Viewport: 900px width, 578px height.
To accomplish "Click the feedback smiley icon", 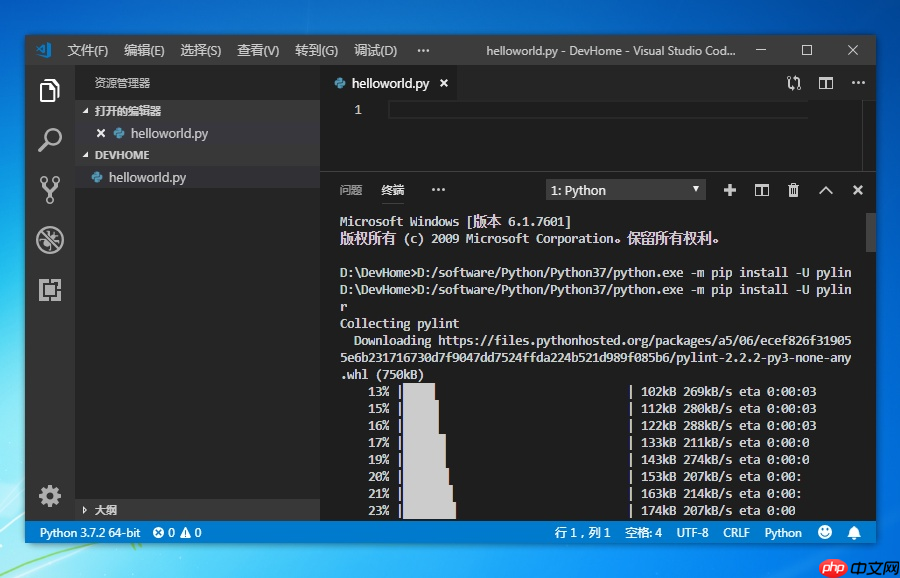I will 825,532.
